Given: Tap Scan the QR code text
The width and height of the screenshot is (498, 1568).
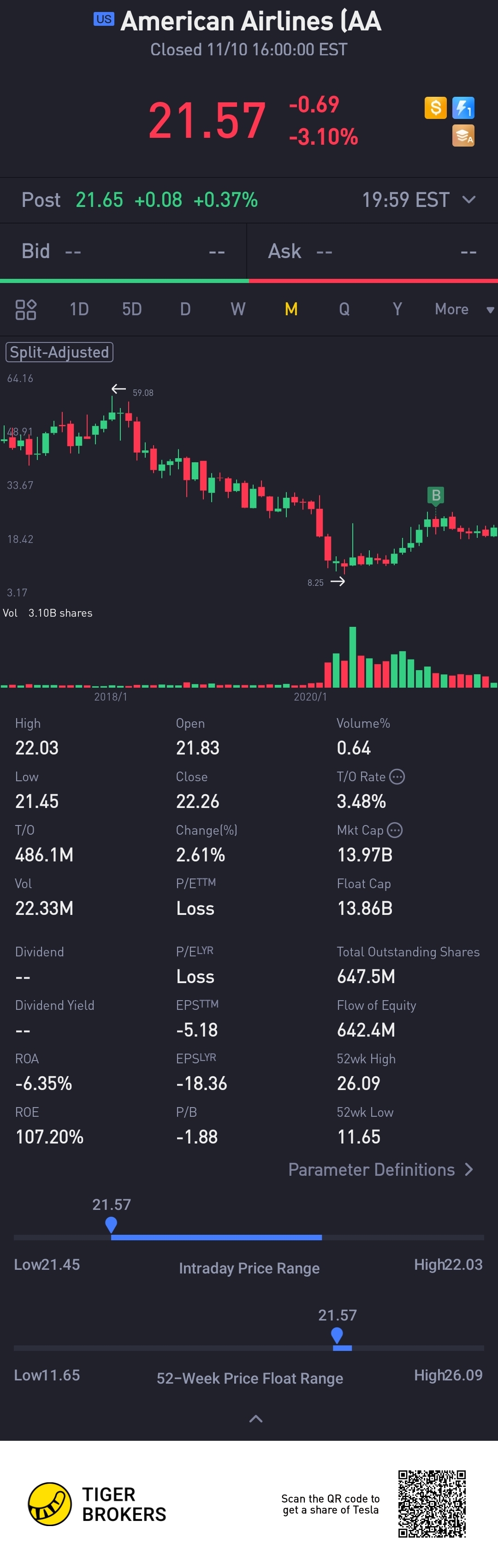Looking at the screenshot, I should pos(331,1504).
